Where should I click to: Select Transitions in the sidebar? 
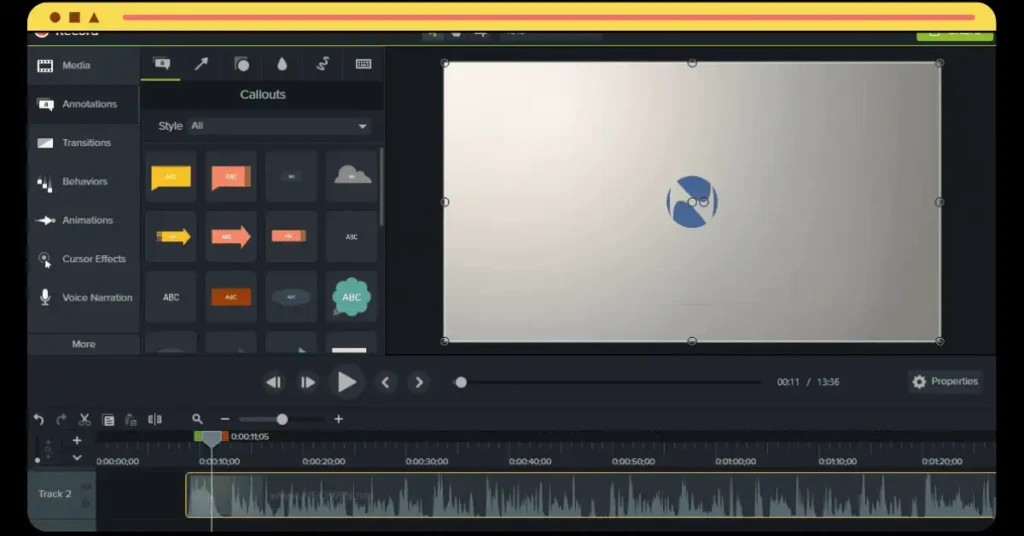83,142
